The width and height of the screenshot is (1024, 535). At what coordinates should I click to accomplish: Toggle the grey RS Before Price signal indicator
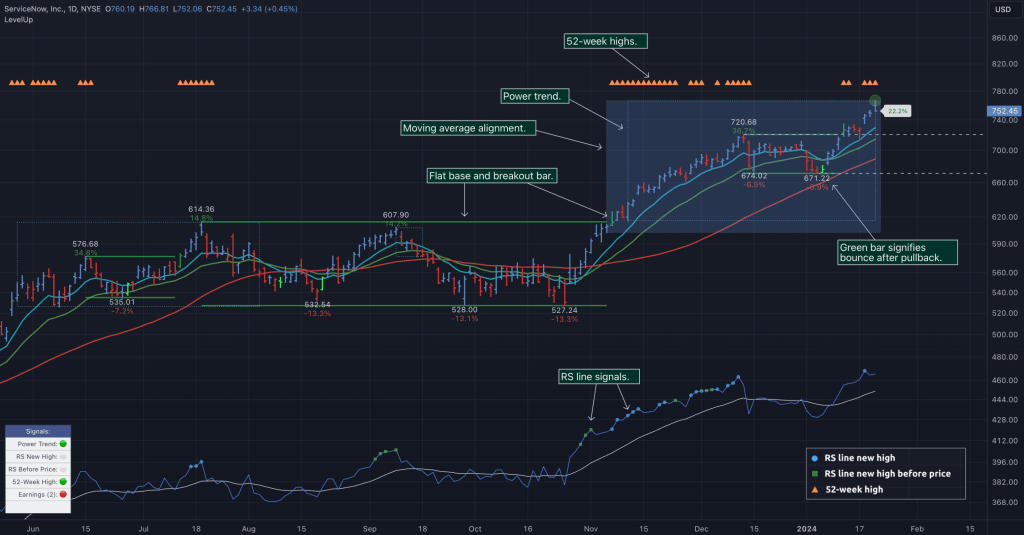pyautogui.click(x=64, y=468)
